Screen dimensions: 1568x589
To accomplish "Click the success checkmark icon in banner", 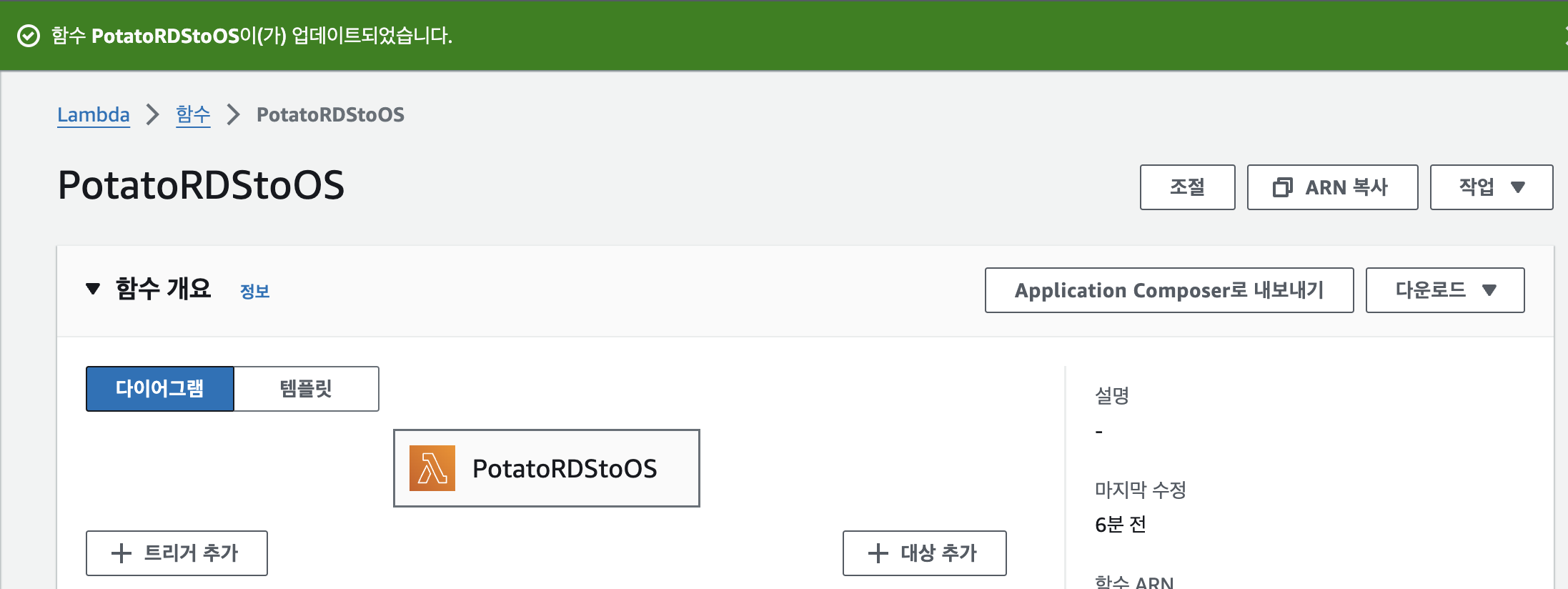I will point(29,36).
